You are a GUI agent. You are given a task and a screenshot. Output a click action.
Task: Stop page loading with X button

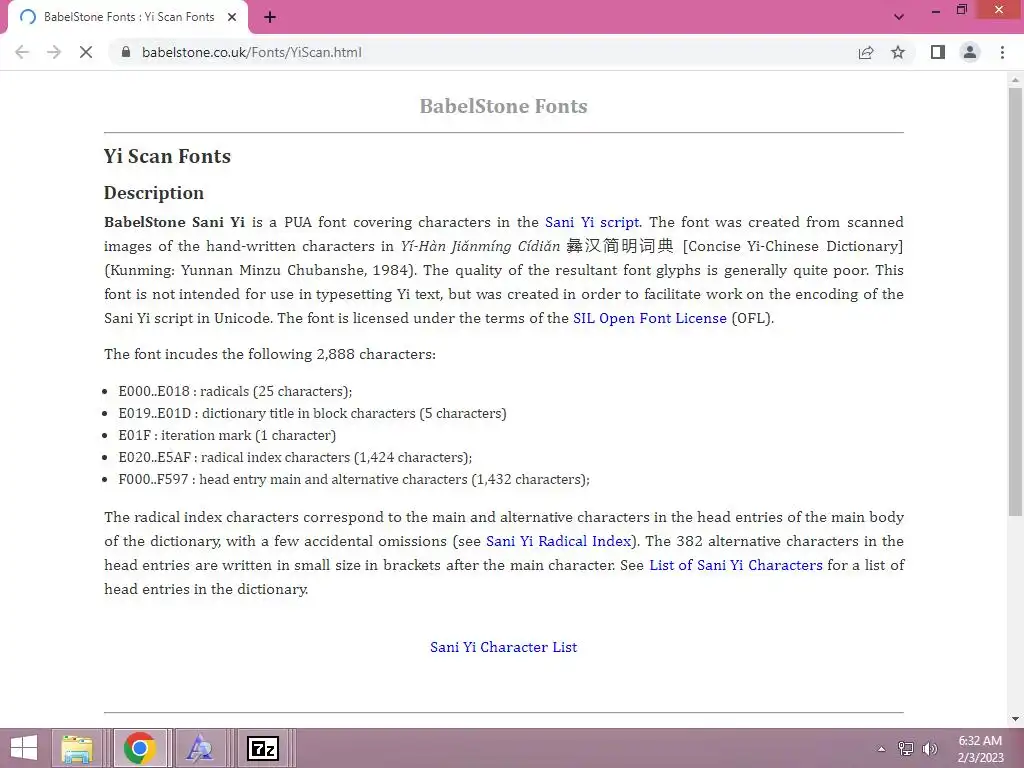click(86, 52)
